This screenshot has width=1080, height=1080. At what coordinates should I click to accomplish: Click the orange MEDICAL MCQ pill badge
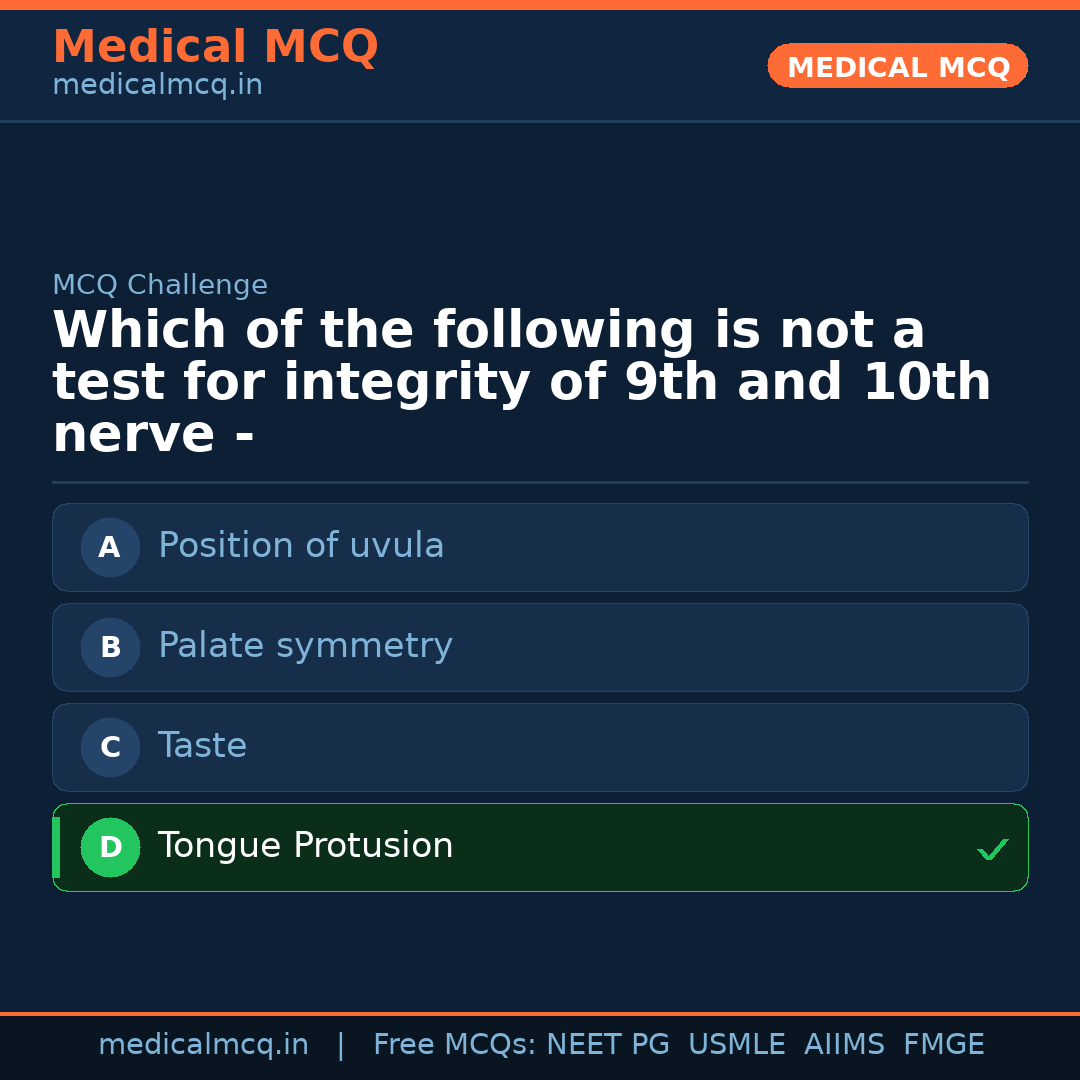tap(897, 66)
